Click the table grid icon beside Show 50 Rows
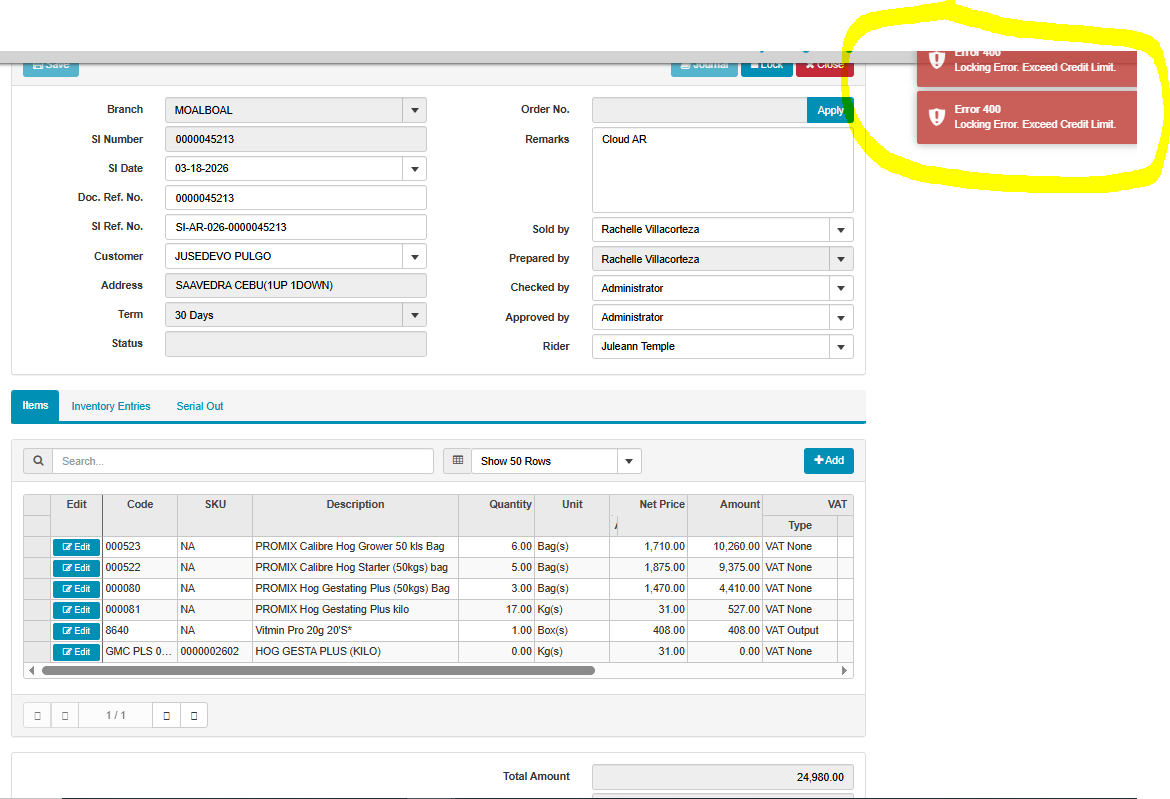Screen dimensions: 1170x799 (x=458, y=461)
